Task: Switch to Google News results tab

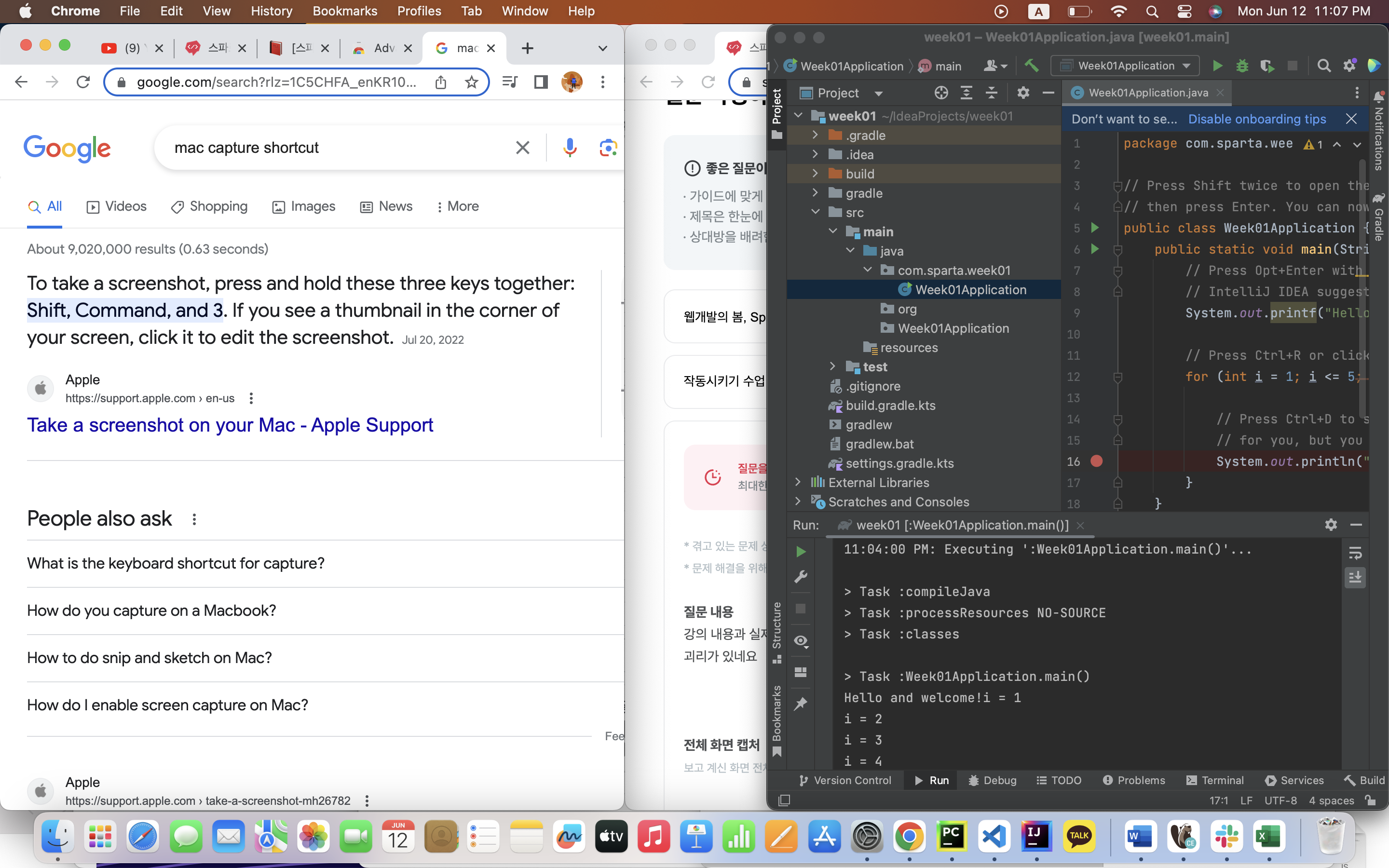Action: (x=386, y=206)
